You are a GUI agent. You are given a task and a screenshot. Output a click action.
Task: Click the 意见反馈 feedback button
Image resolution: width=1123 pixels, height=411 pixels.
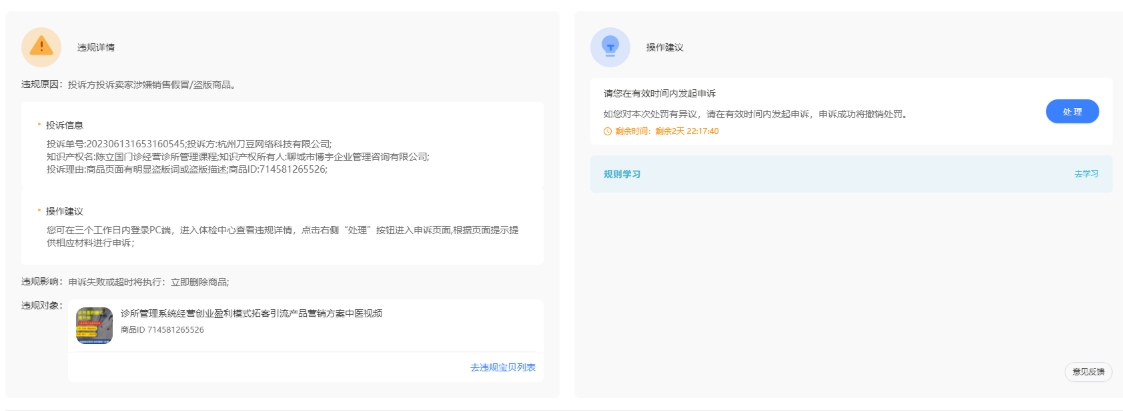click(x=1088, y=372)
